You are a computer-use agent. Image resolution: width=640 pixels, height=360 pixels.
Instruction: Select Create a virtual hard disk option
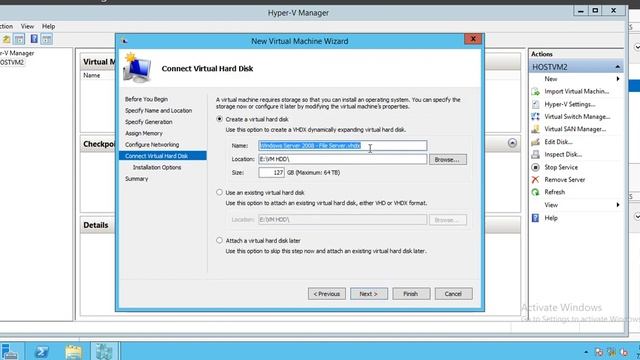220,119
